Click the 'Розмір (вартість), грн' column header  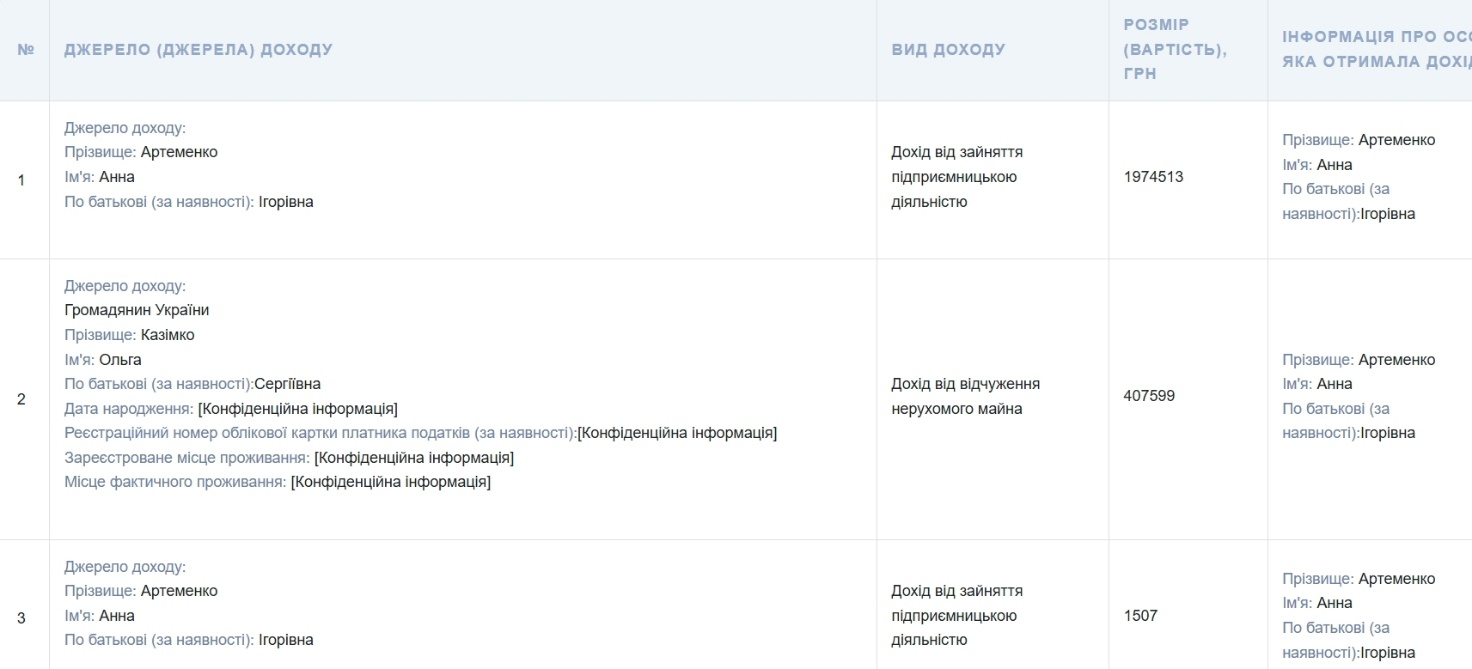[1174, 50]
